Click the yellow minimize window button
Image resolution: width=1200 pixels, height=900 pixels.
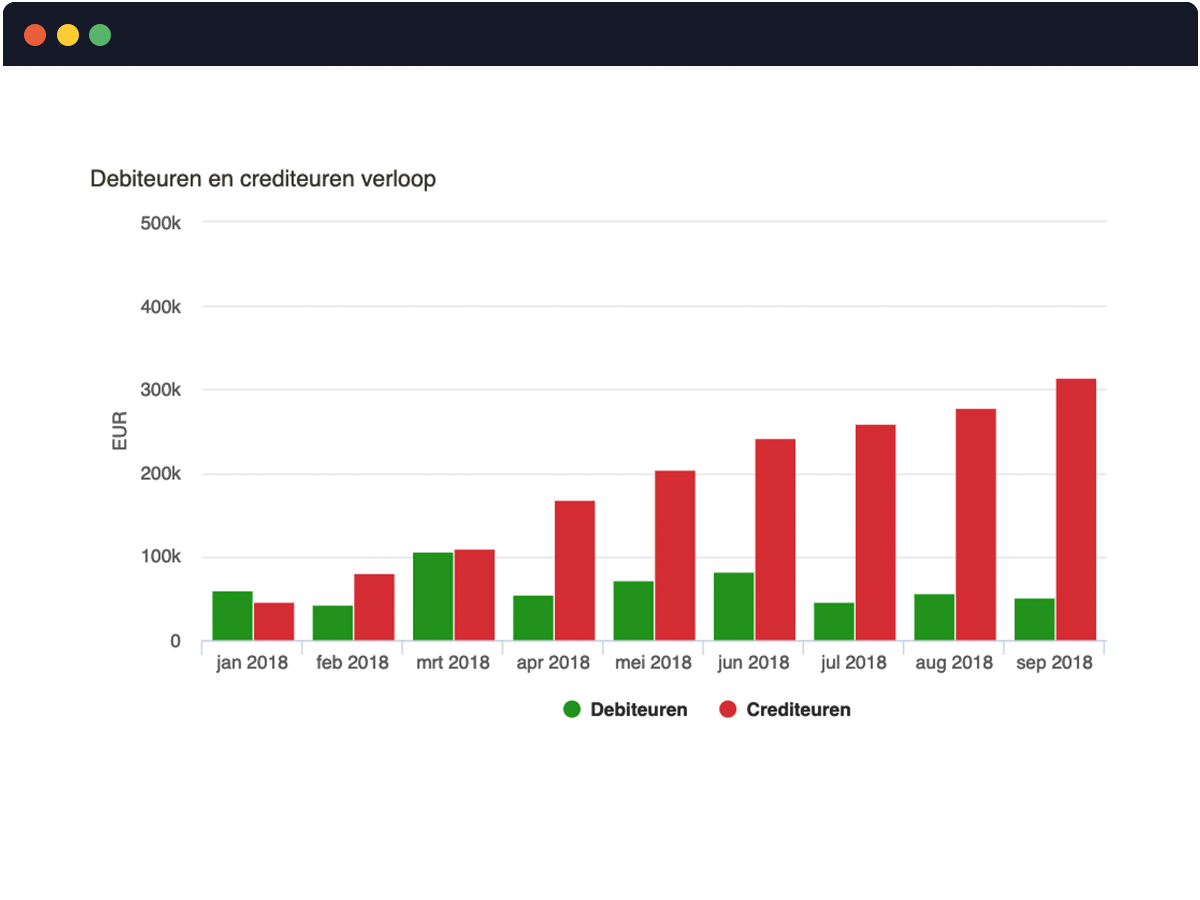point(68,35)
